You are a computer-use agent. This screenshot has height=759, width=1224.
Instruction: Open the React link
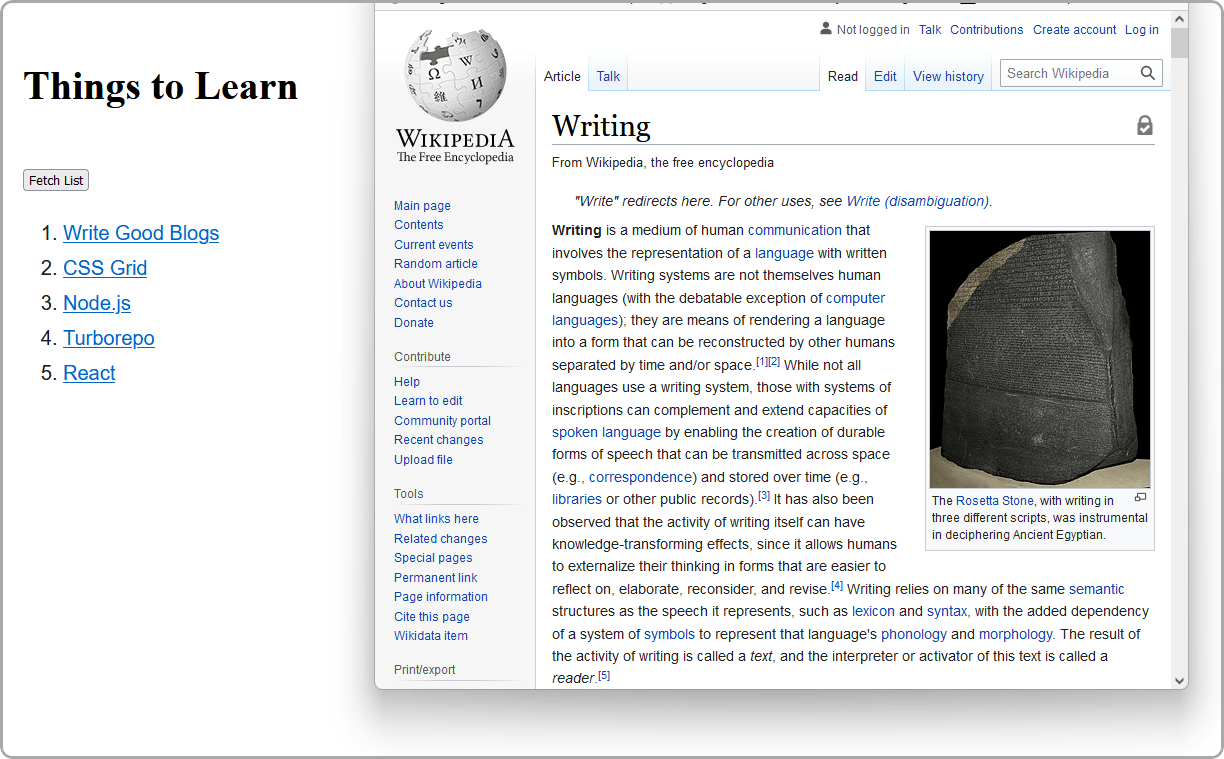(89, 373)
